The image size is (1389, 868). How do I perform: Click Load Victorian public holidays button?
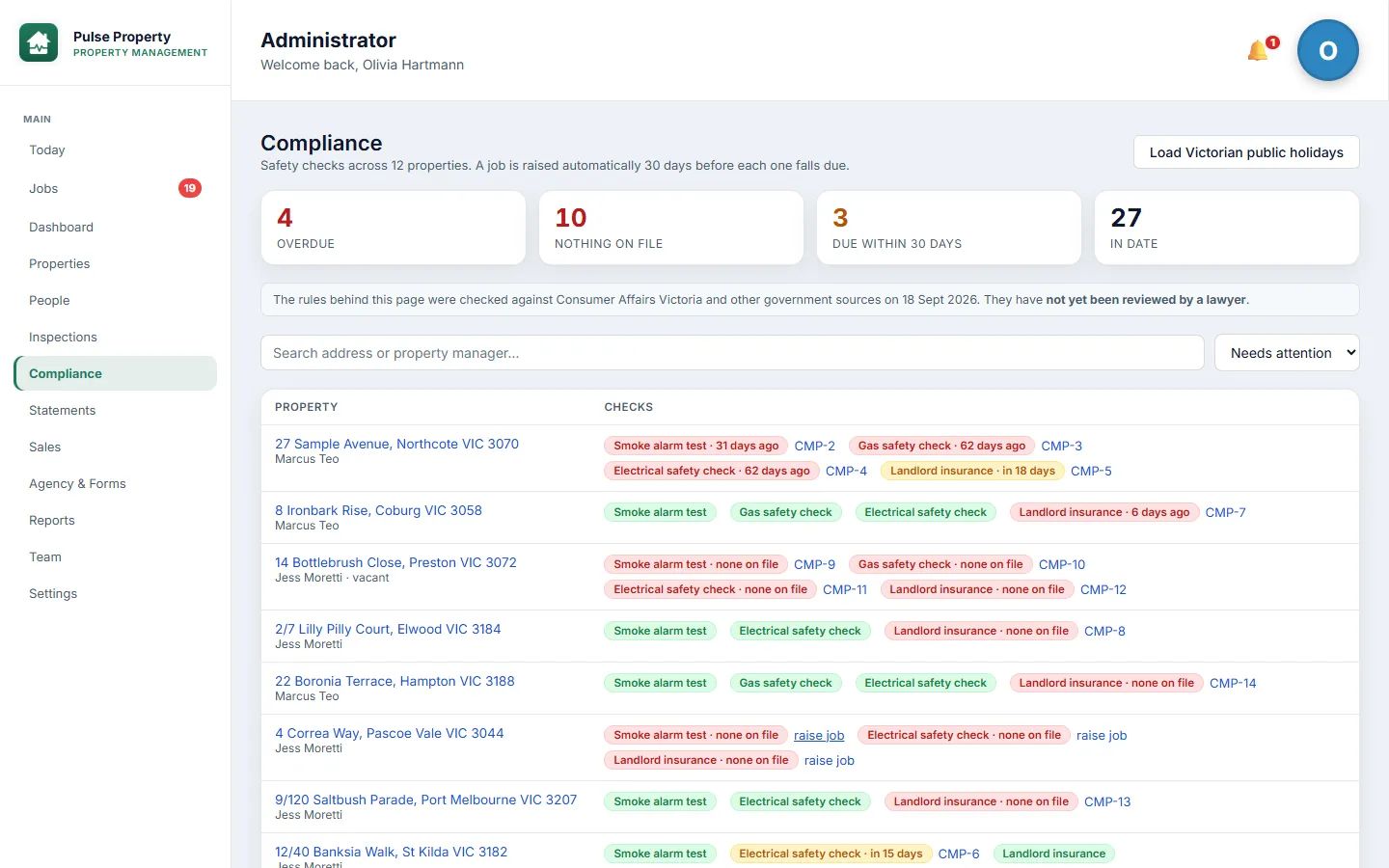click(1246, 152)
